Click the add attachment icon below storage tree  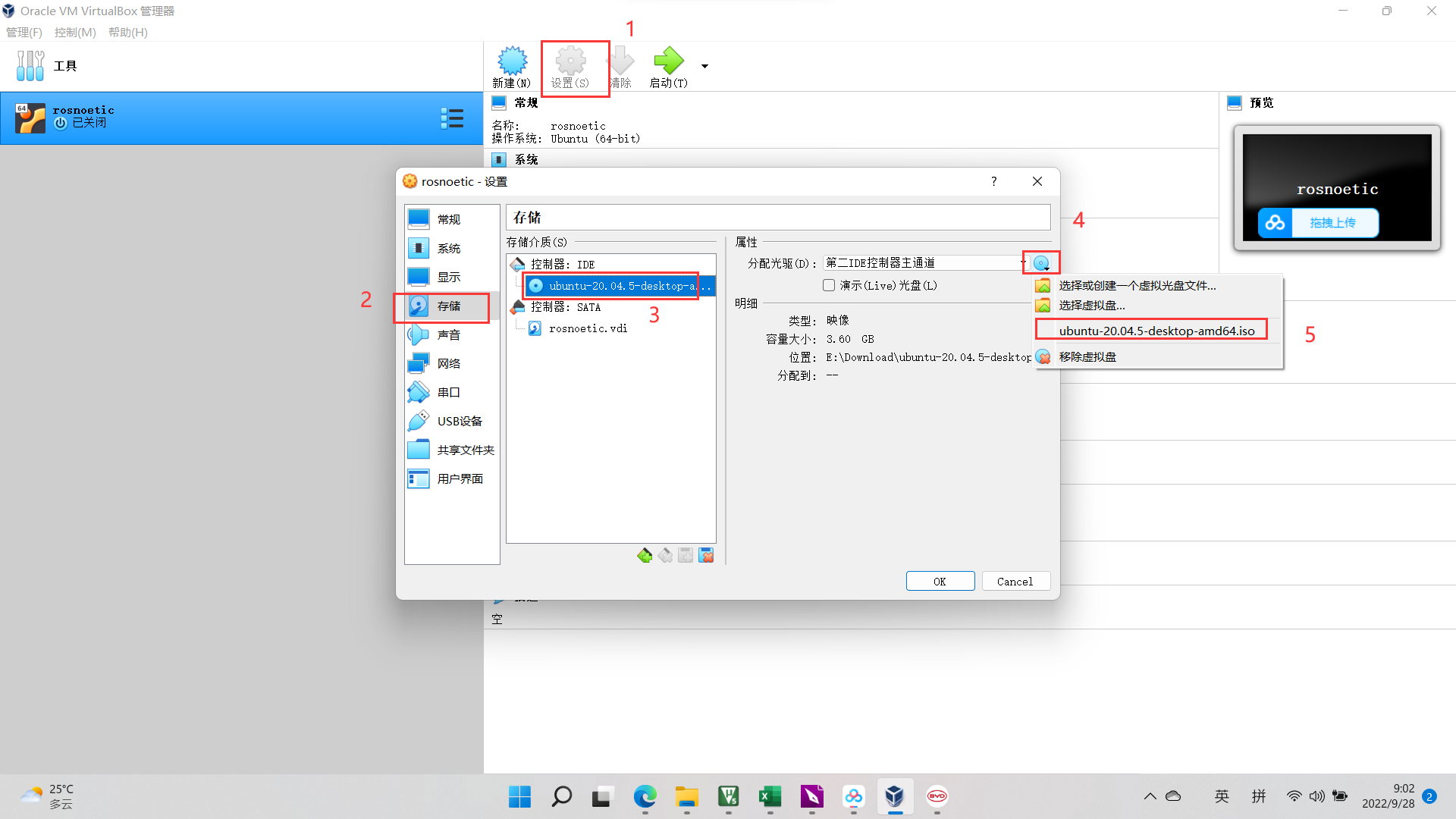coord(686,556)
